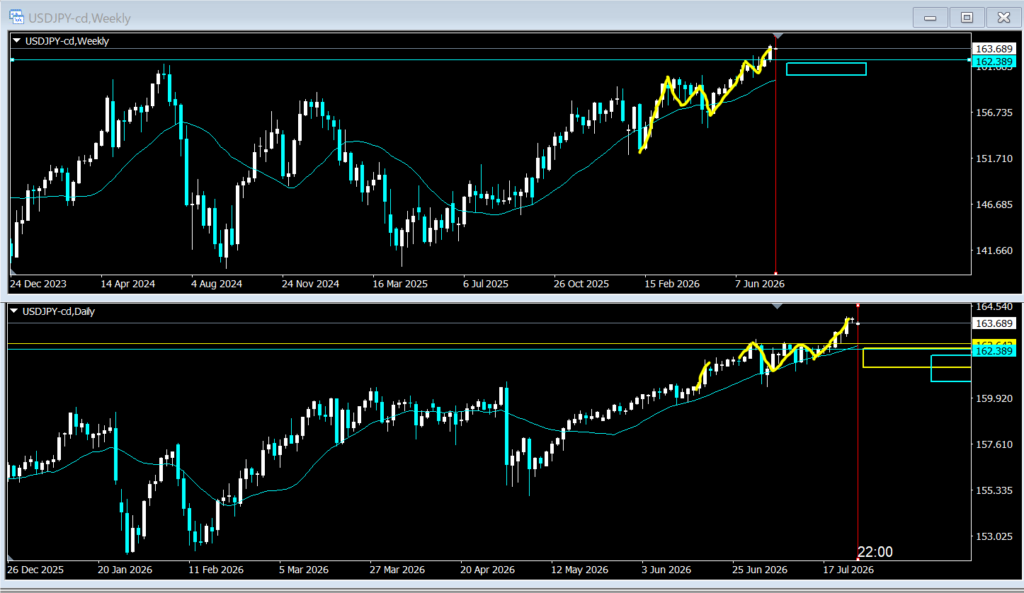Click the 155.335 price on daily scale
This screenshot has height=593, width=1024.
pyautogui.click(x=994, y=490)
